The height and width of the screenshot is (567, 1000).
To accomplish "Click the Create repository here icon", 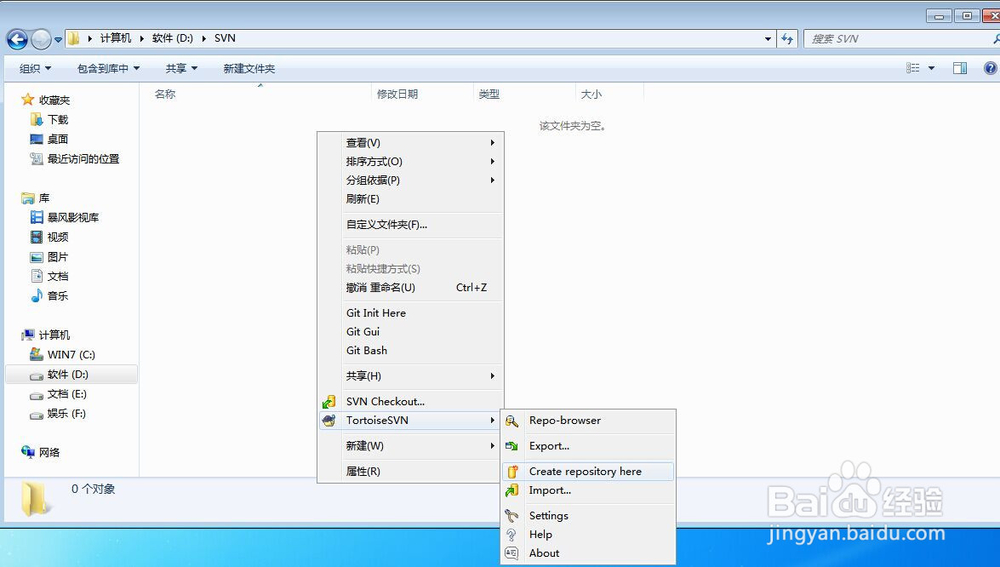I will [x=511, y=472].
